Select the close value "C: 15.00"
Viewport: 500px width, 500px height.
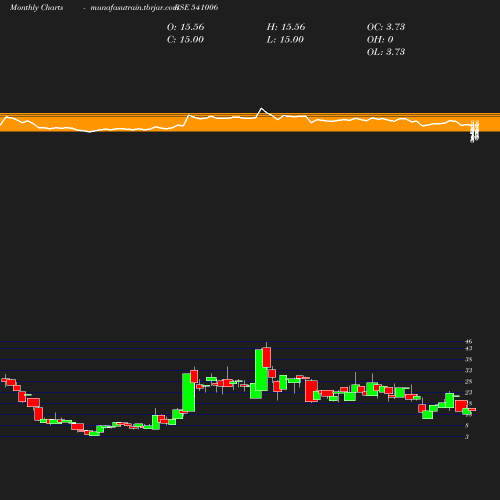[185, 40]
